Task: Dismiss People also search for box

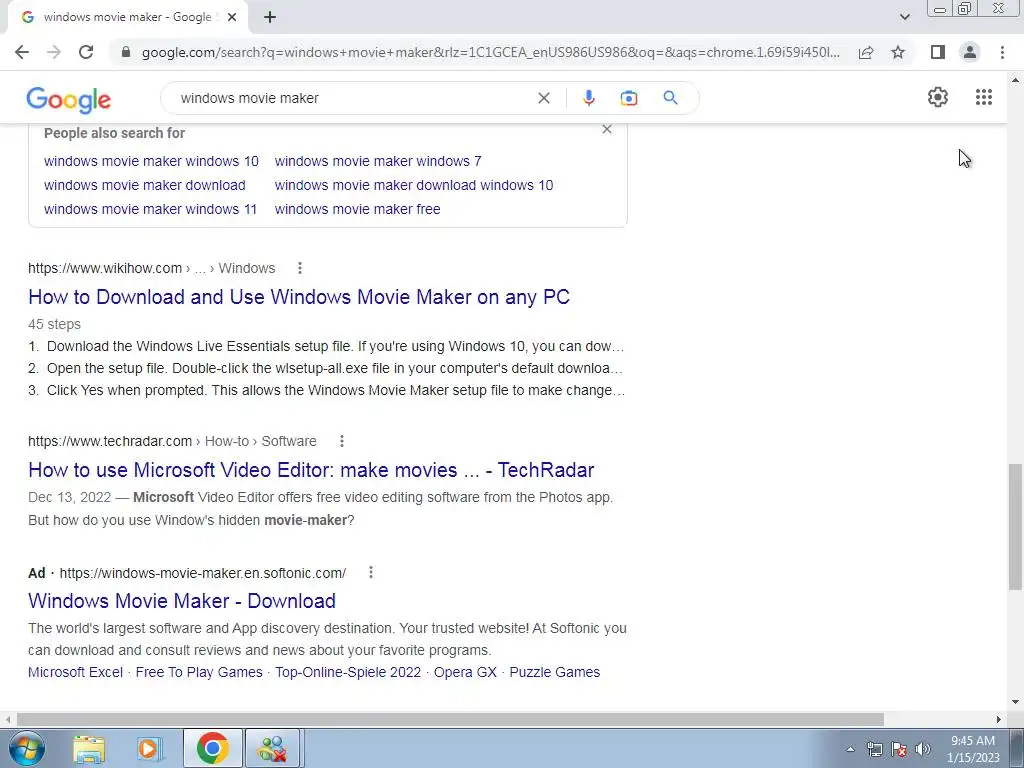Action: (607, 129)
